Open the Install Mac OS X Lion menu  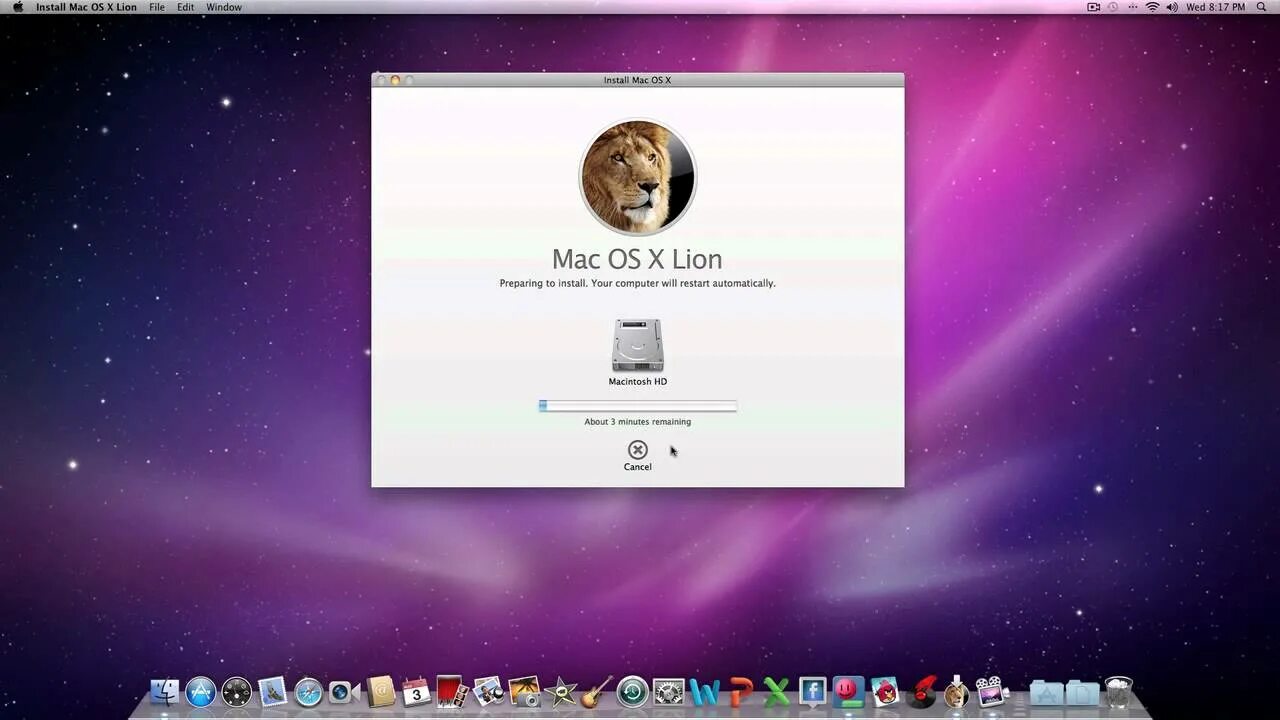(x=87, y=7)
